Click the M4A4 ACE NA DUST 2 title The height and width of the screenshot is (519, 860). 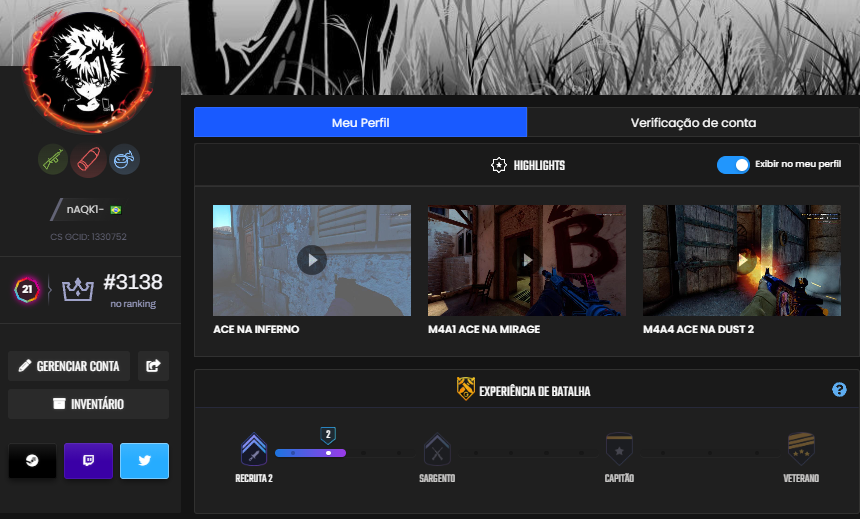click(698, 329)
